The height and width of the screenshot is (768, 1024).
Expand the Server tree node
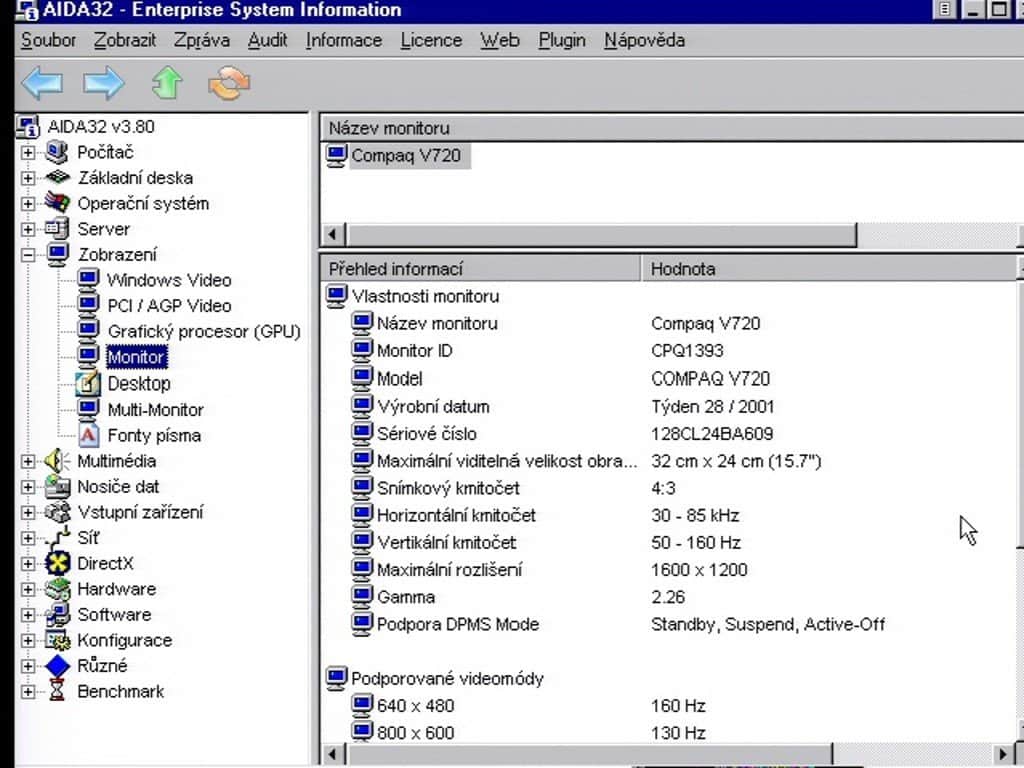click(x=27, y=229)
